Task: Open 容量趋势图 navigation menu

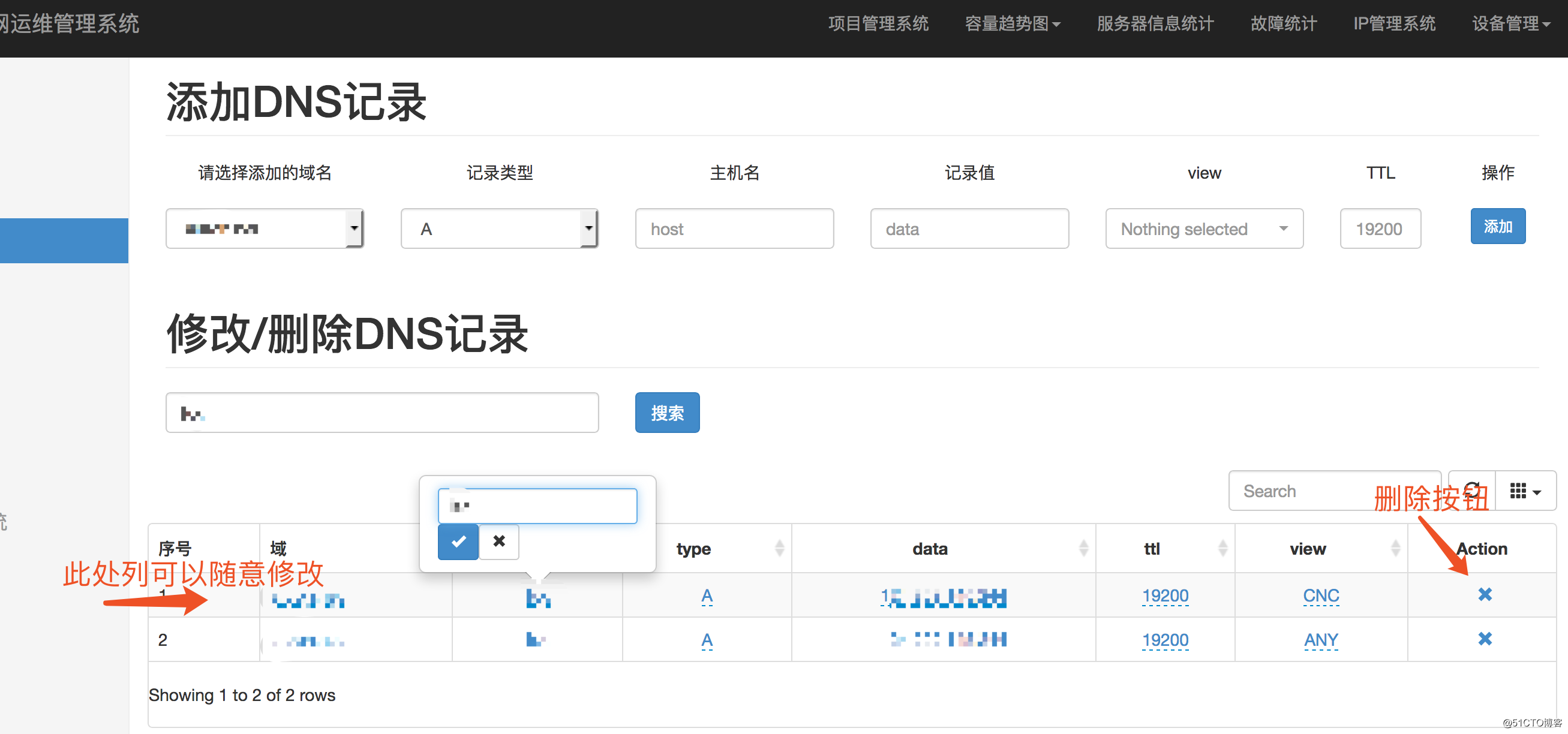Action: point(1013,24)
